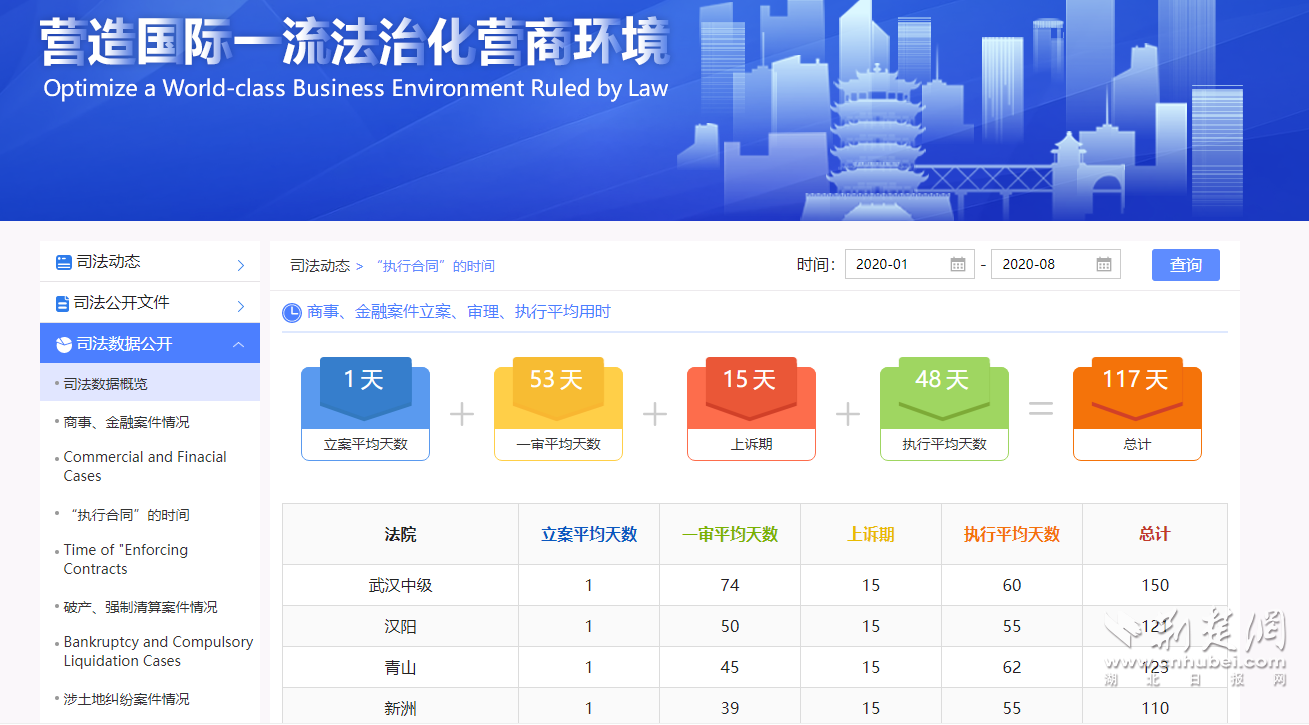Go to Time of "Enforcing Contracts" page

[125, 559]
